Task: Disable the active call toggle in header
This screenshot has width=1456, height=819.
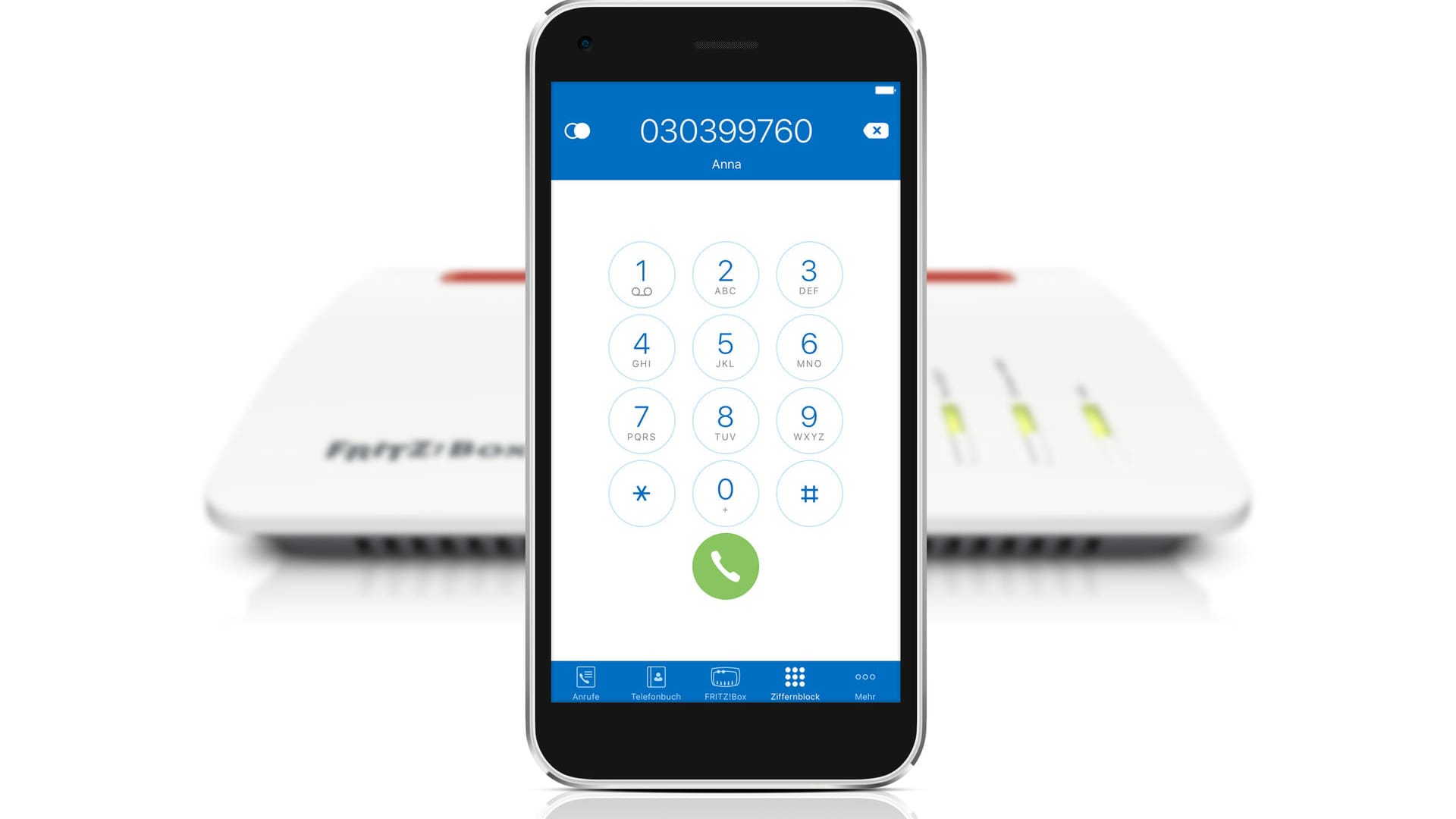Action: click(579, 131)
